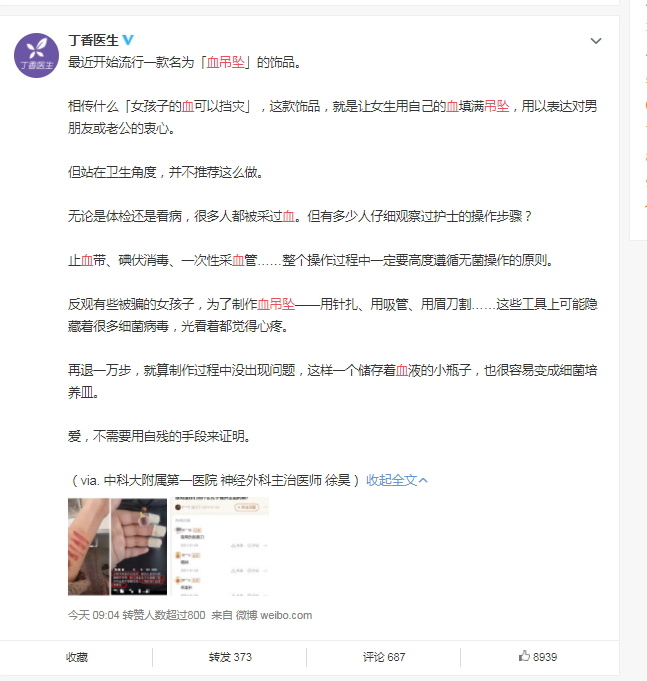The height and width of the screenshot is (681, 647).
Task: Click 转发 373 repost button
Action: 230,657
